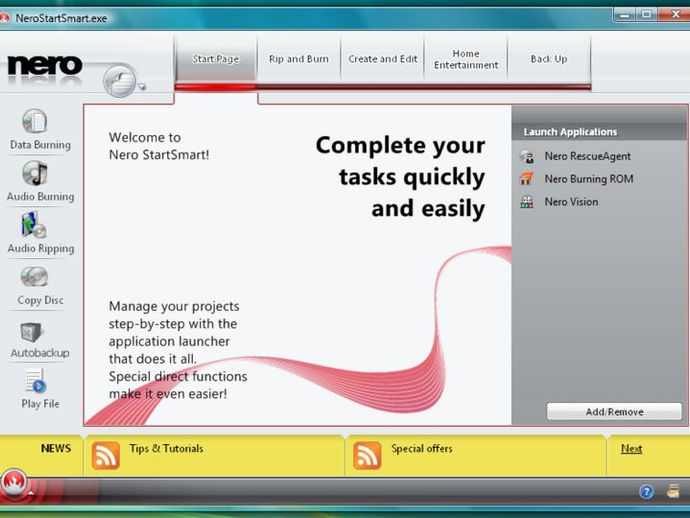The image size is (690, 518).
Task: Click the Launch Applications header
Action: point(570,132)
